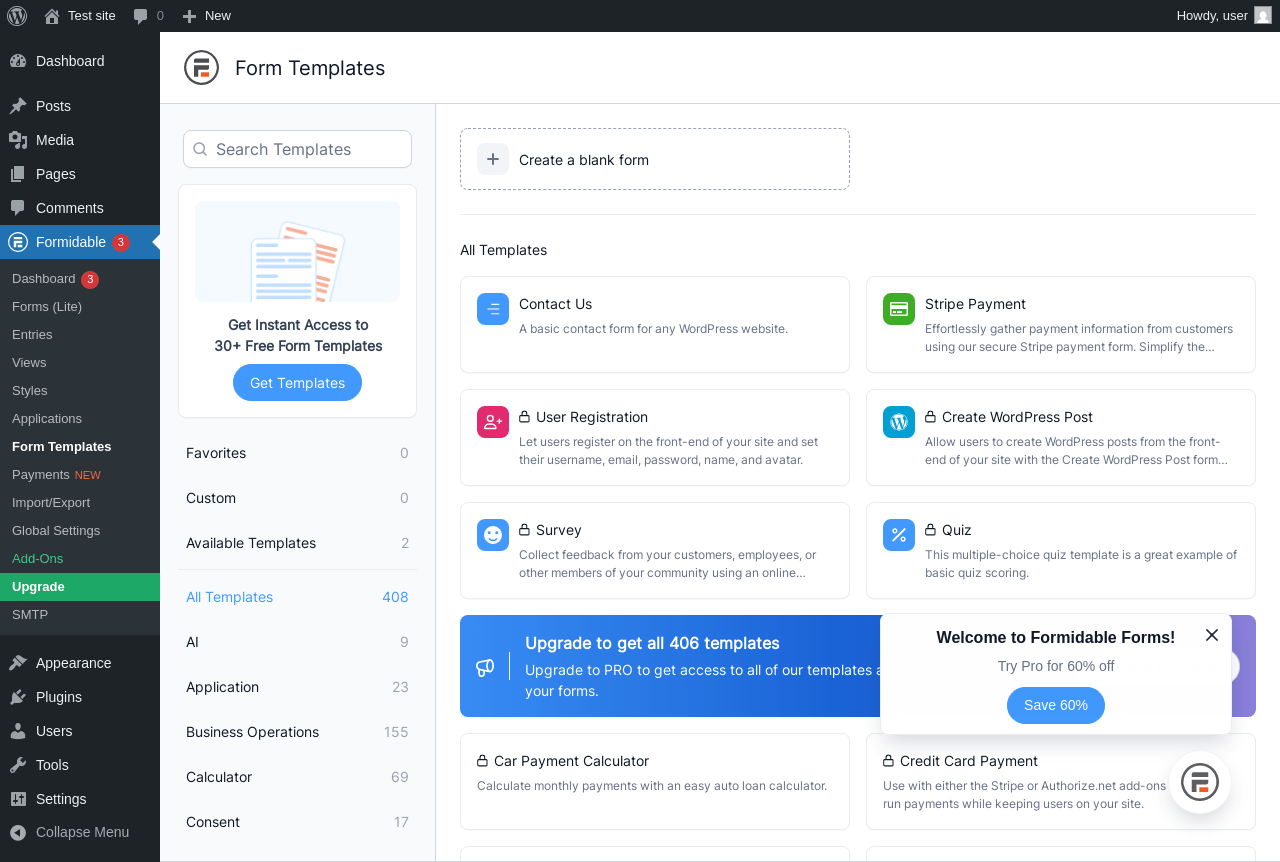
Task: Go to the Plugins menu
Action: [80, 697]
